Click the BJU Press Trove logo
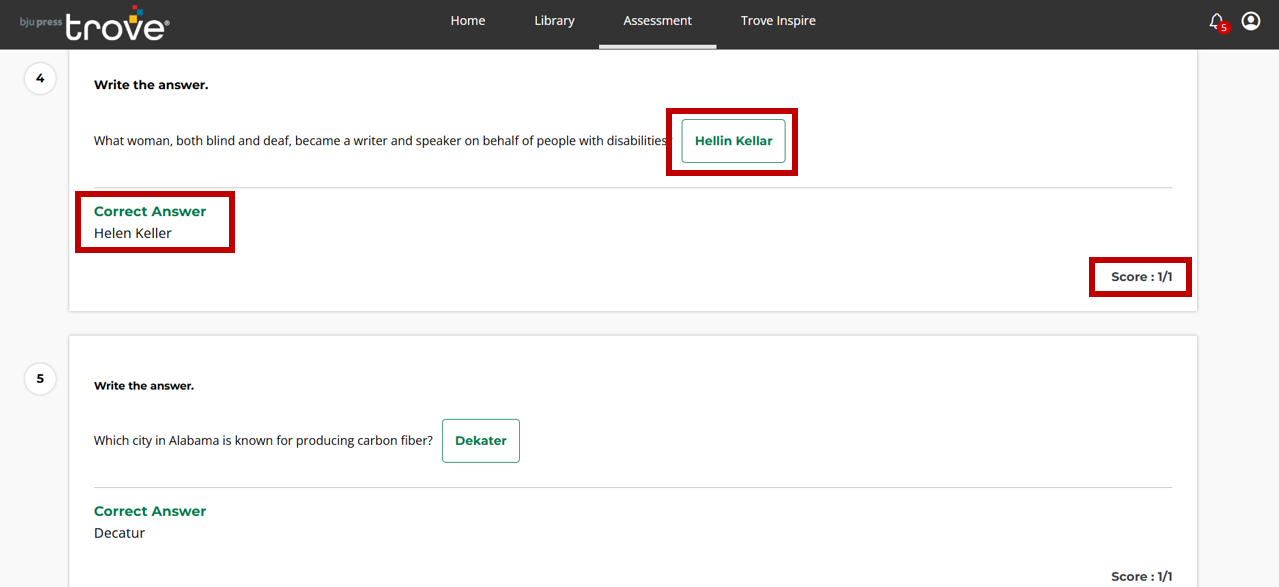 [95, 23]
